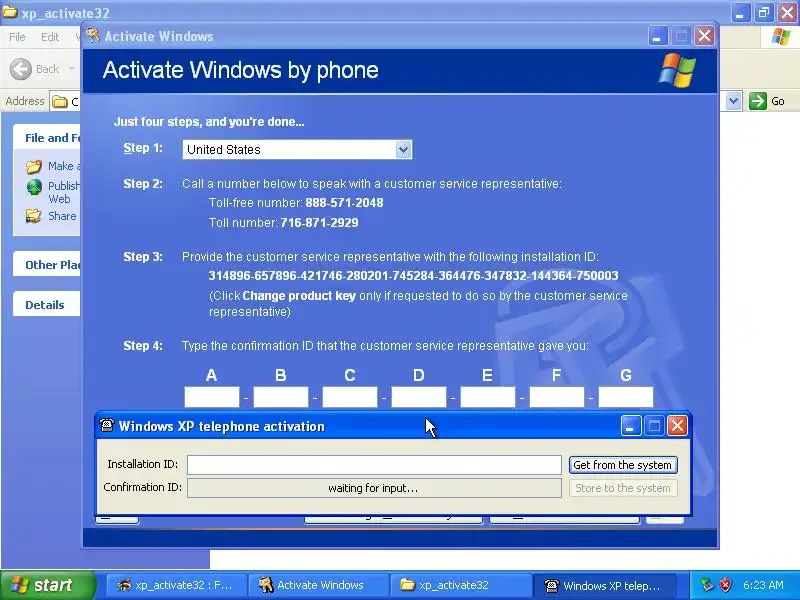Expand the address bar dropdown arrow
The image size is (800, 600).
pos(733,101)
